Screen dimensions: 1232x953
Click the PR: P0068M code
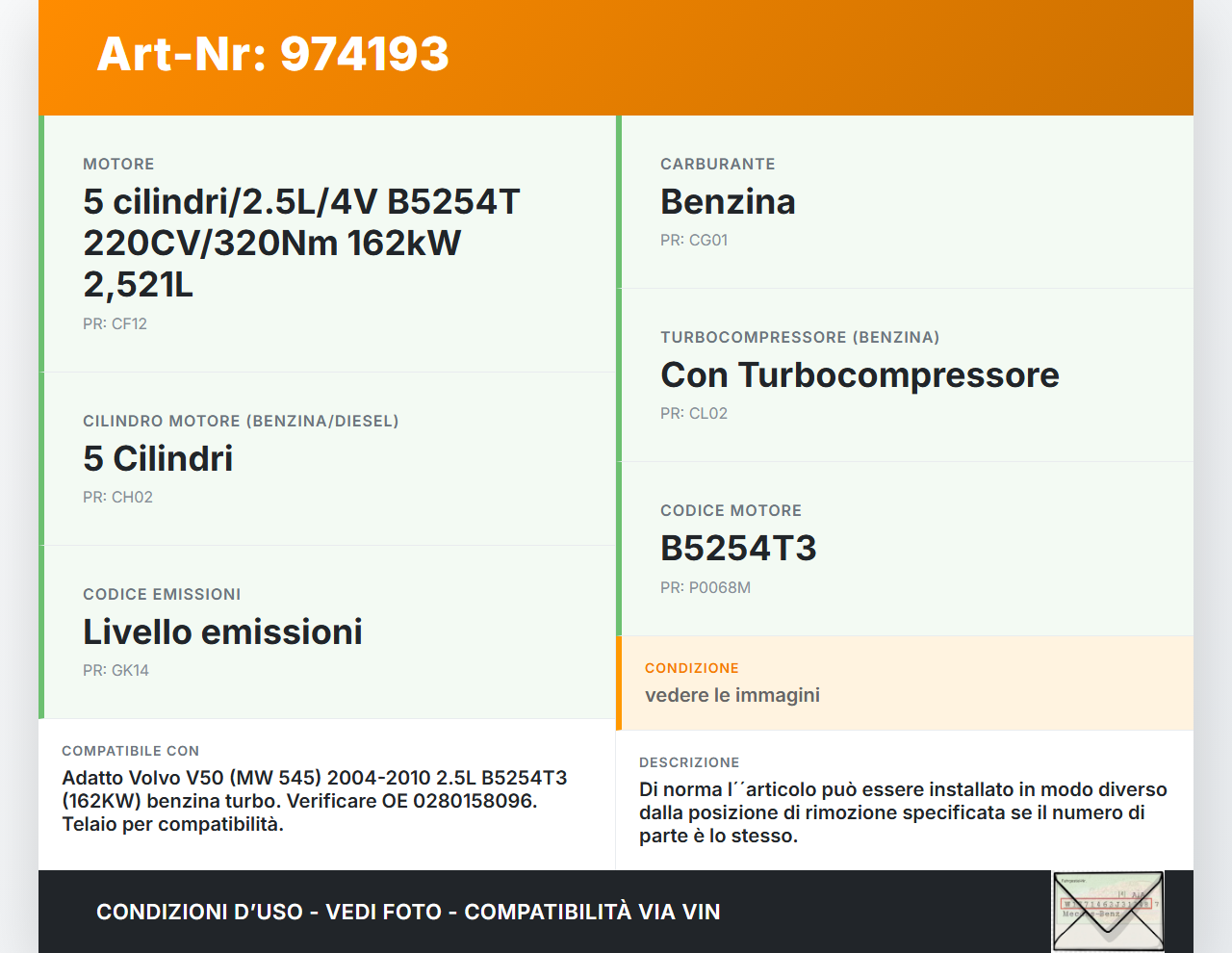705,588
